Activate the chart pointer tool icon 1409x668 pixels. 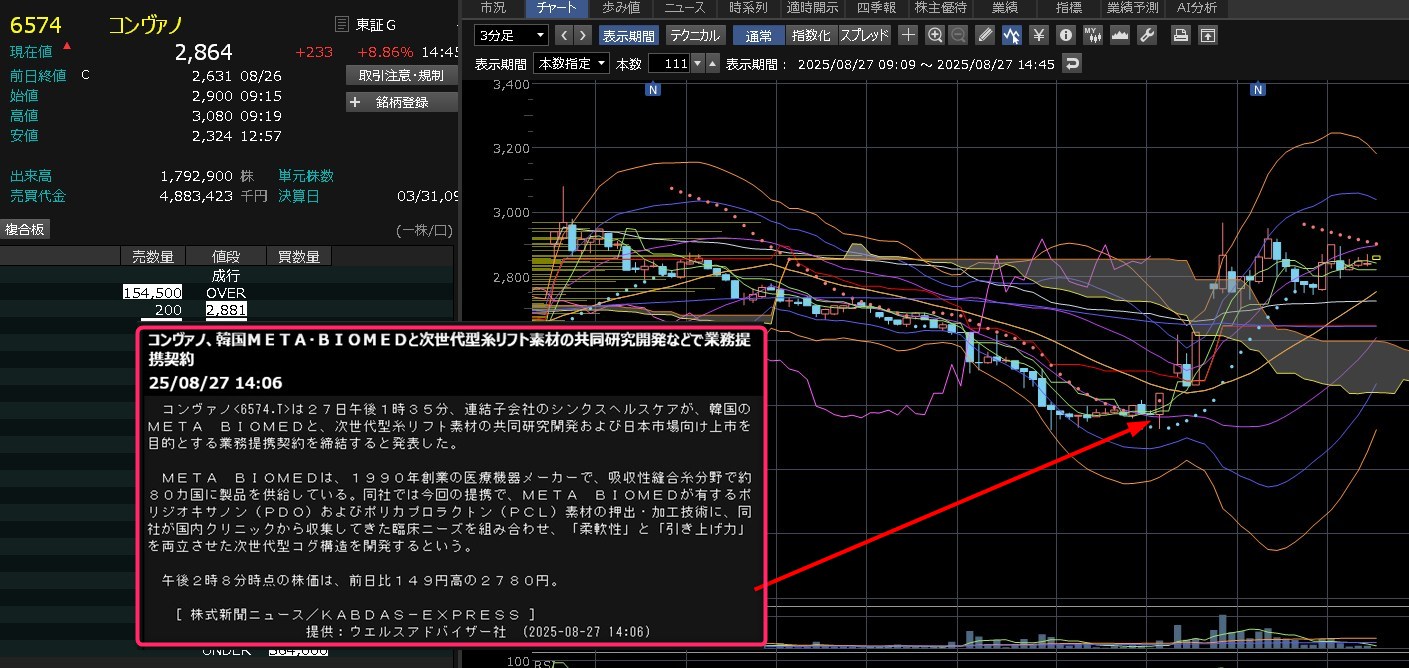1012,35
